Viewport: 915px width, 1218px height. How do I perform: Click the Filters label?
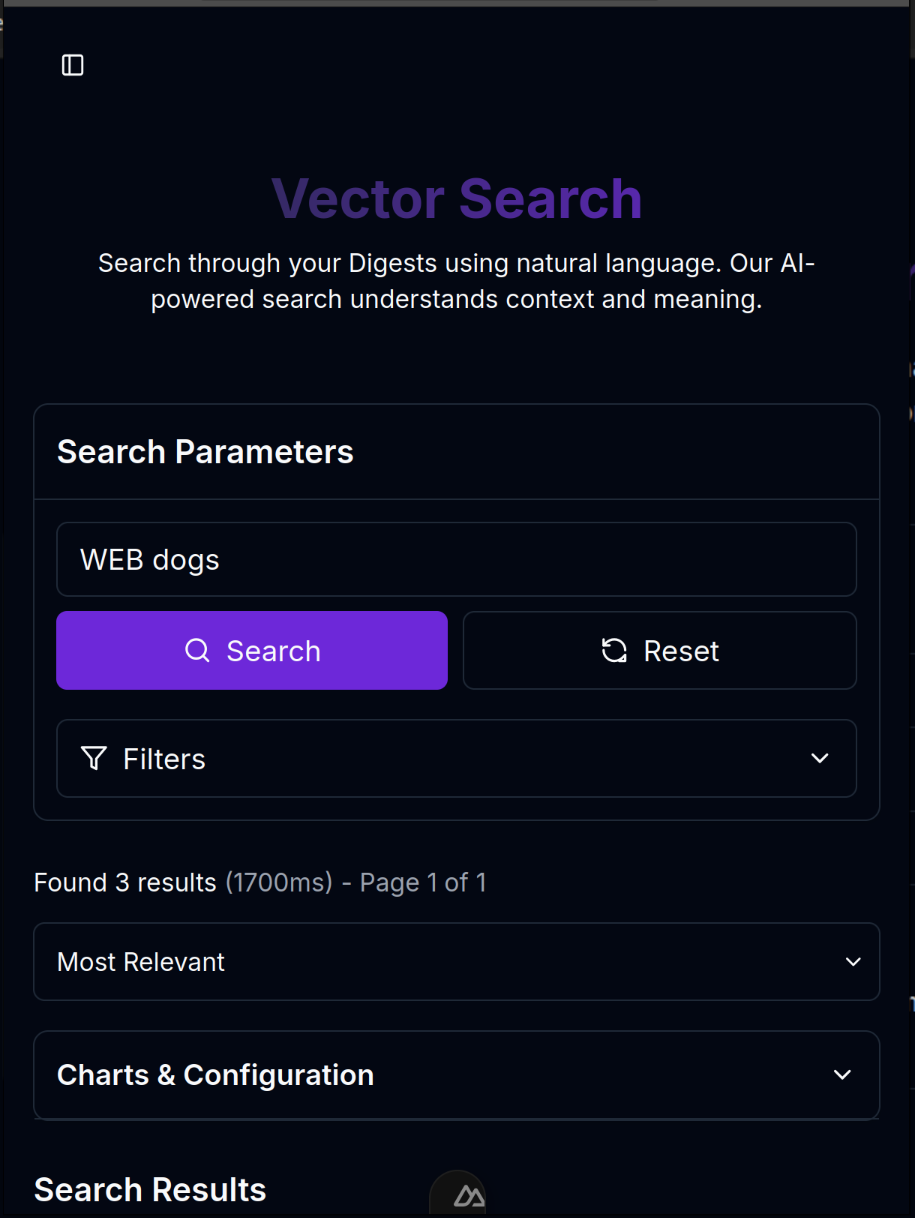(164, 759)
